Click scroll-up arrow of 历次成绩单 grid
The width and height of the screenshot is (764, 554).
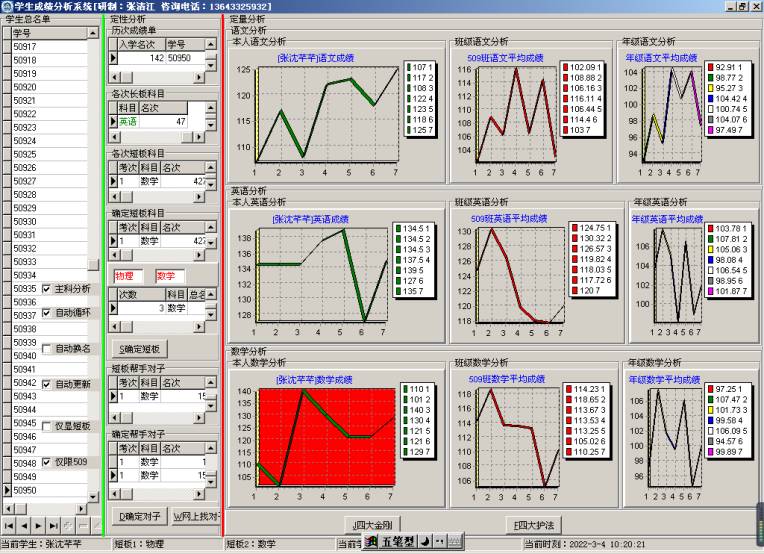213,45
